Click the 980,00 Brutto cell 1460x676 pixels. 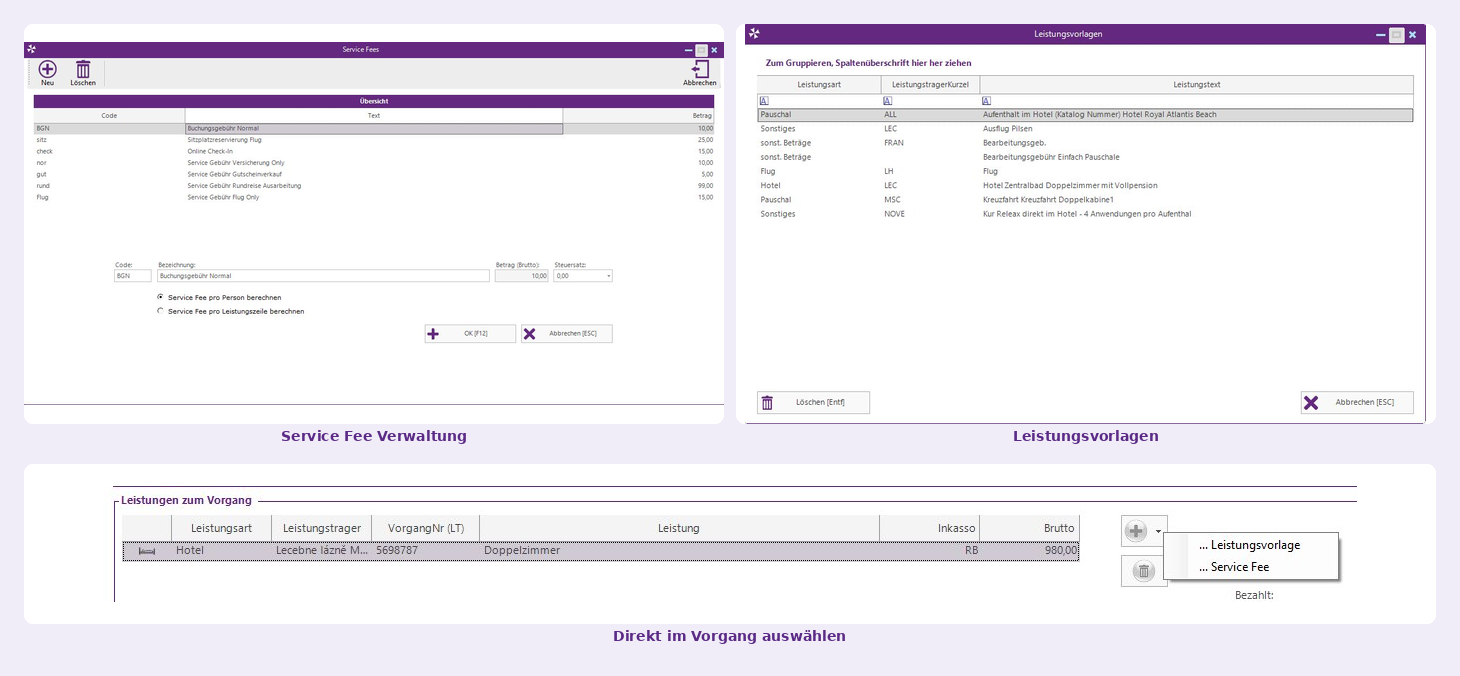tap(1029, 551)
